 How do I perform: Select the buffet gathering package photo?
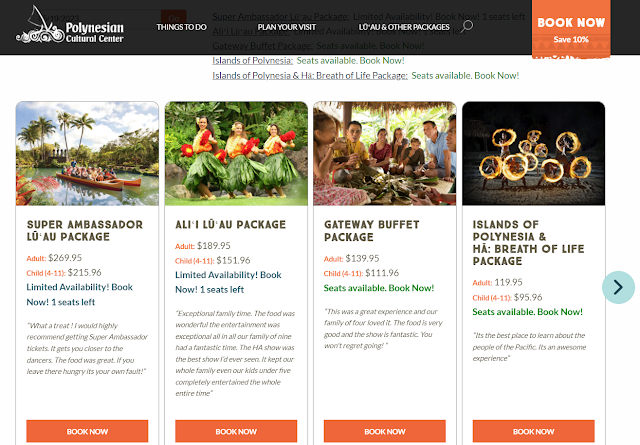tap(384, 154)
